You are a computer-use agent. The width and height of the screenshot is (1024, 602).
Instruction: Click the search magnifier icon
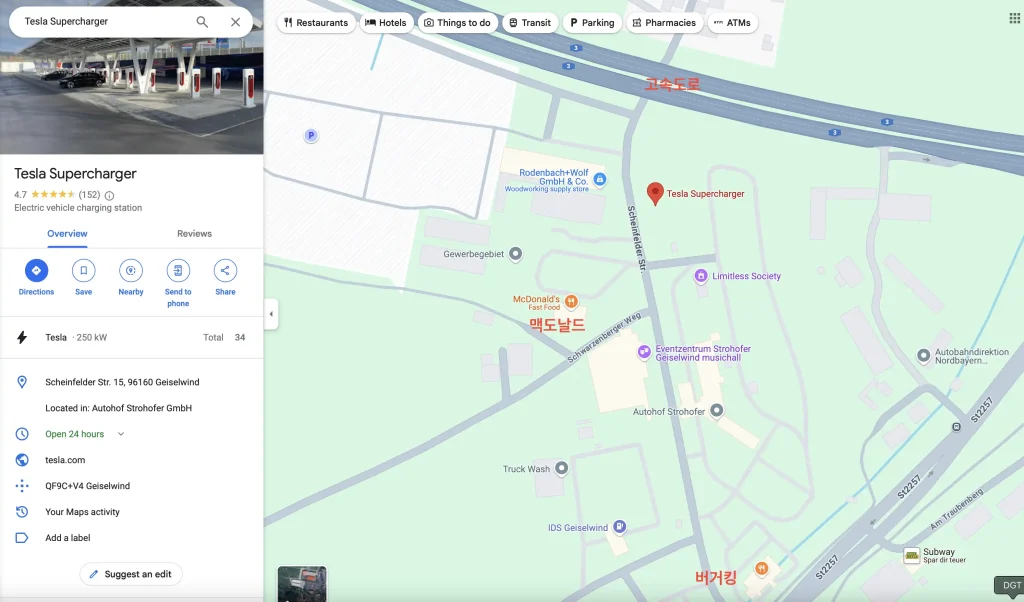point(202,22)
